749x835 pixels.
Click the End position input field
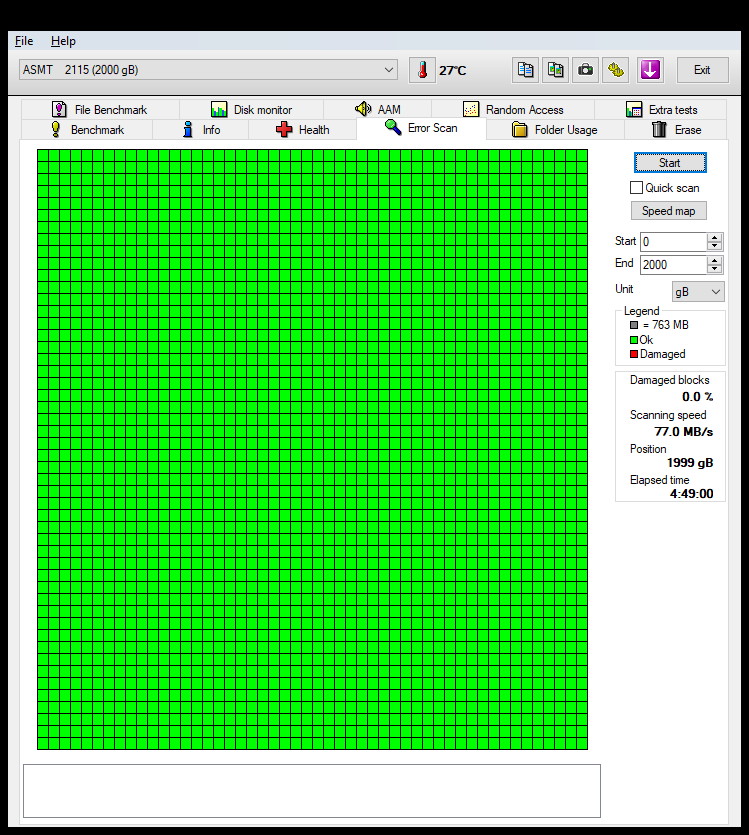coord(674,265)
